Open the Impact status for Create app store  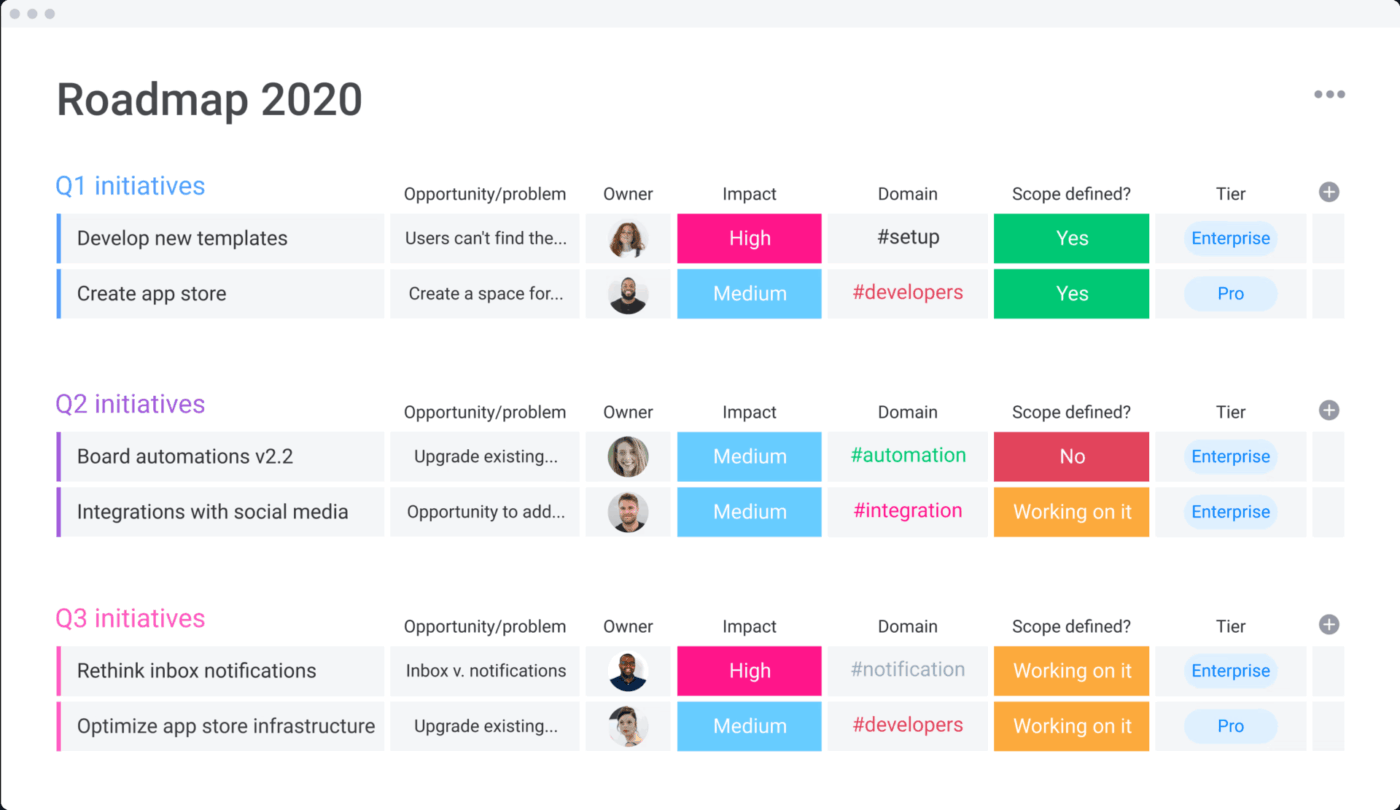tap(749, 293)
